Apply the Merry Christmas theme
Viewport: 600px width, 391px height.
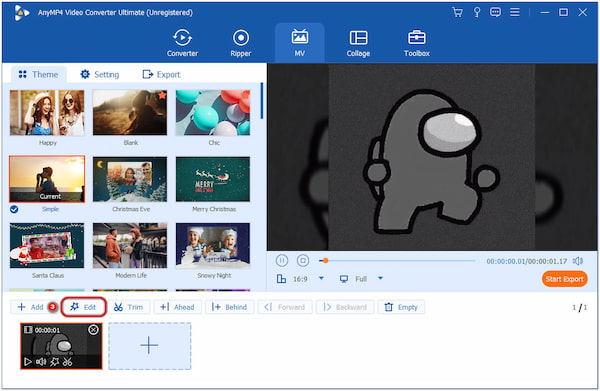pyautogui.click(x=213, y=179)
